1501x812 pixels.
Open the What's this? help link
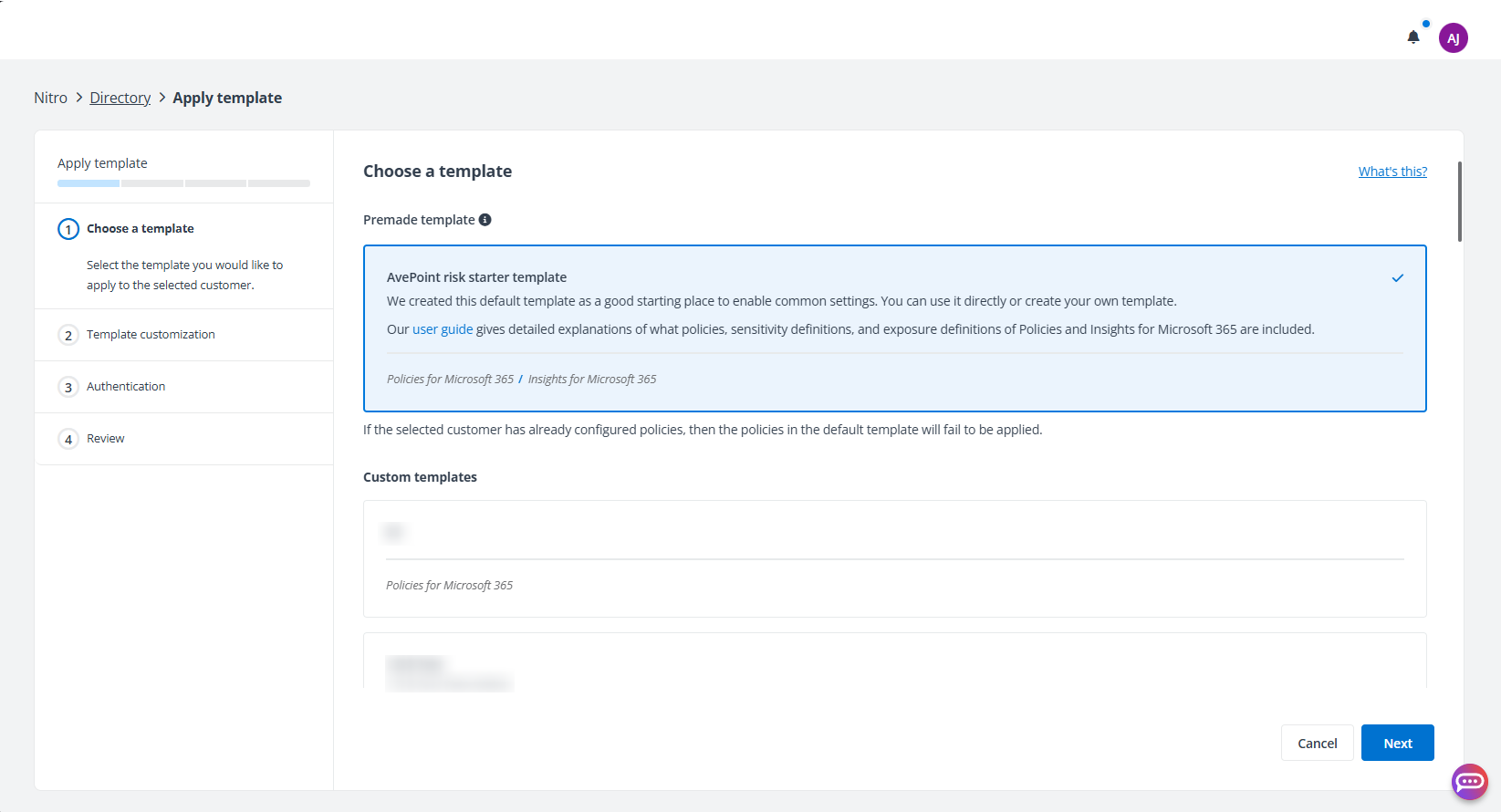click(x=1392, y=172)
